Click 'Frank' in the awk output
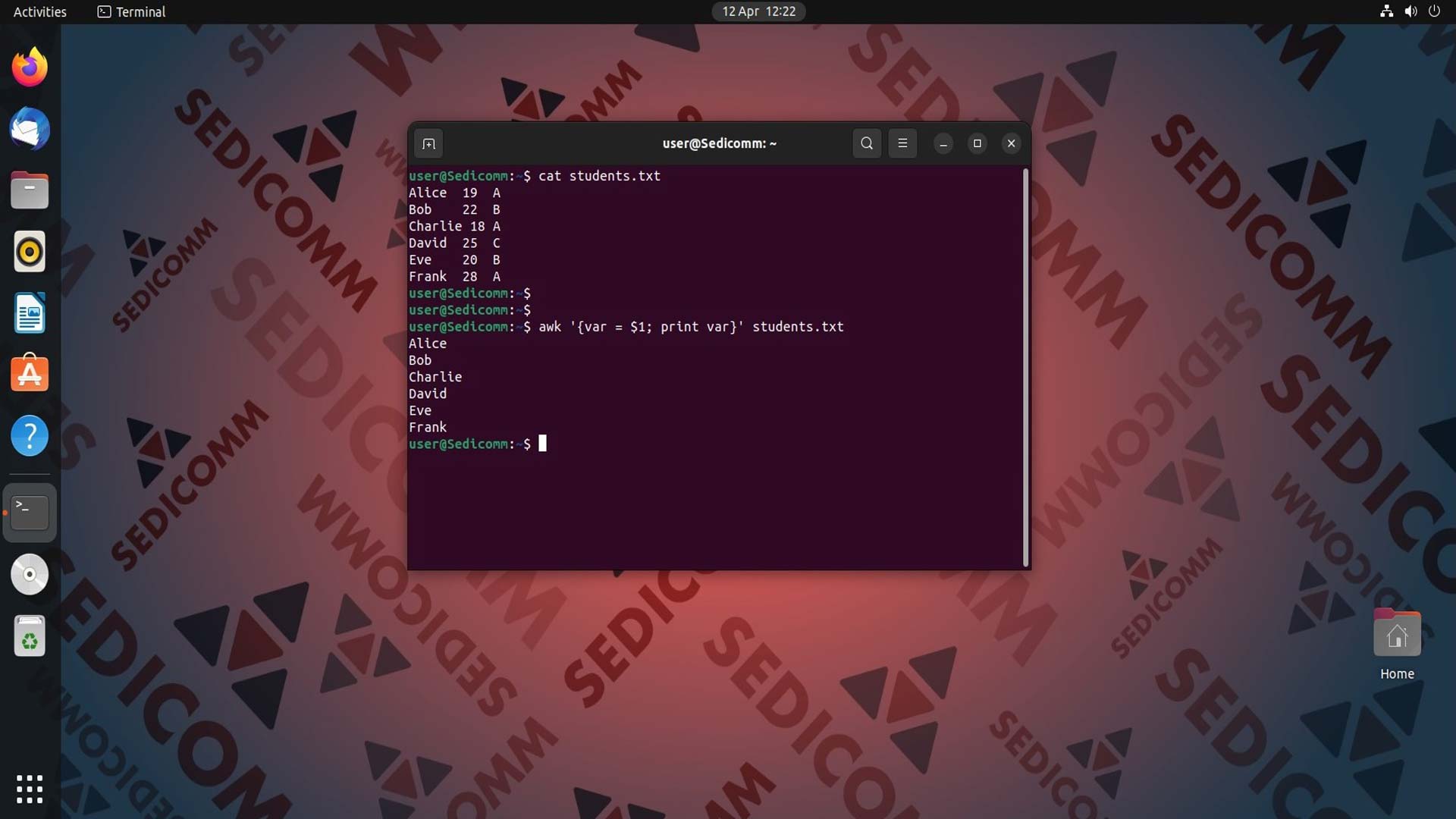Screen dimensions: 1456x819 [428, 428]
